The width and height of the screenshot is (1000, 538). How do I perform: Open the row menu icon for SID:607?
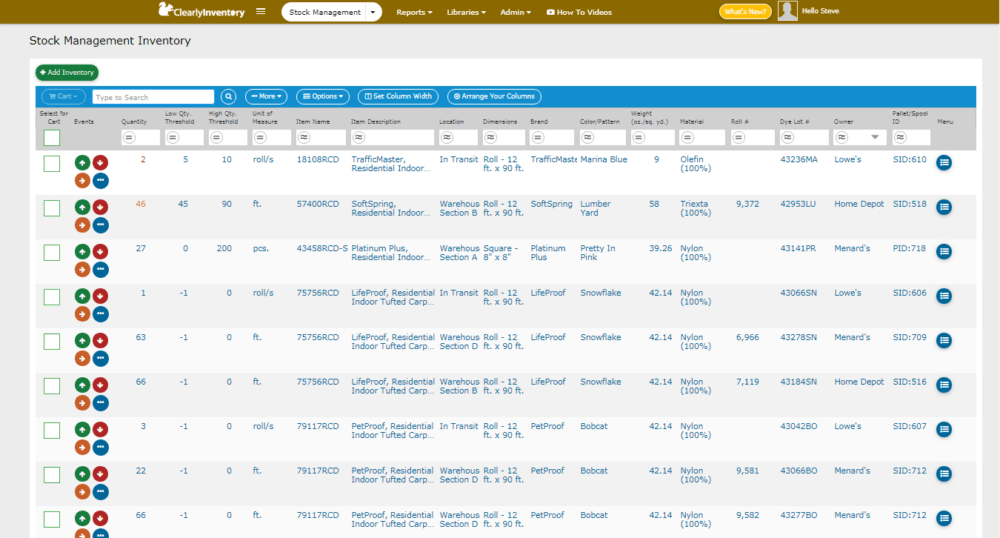[x=944, y=430]
